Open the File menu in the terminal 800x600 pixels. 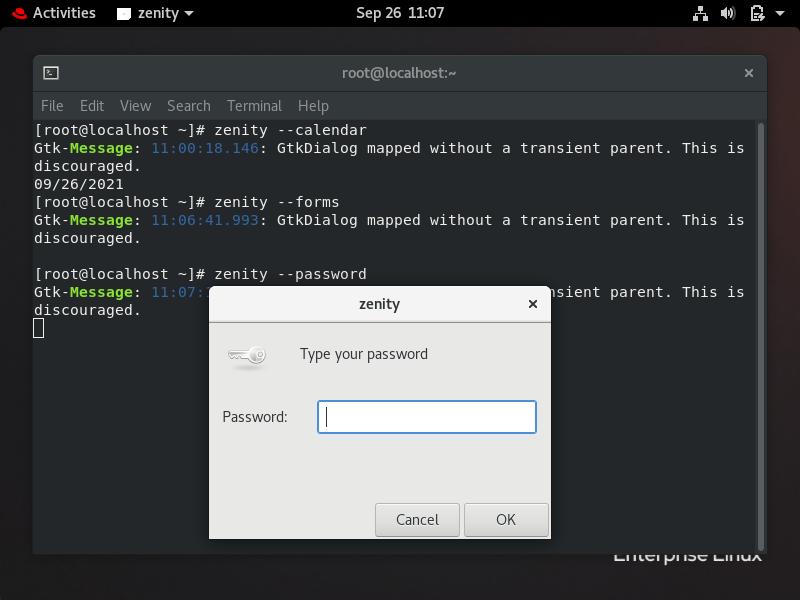pyautogui.click(x=52, y=105)
